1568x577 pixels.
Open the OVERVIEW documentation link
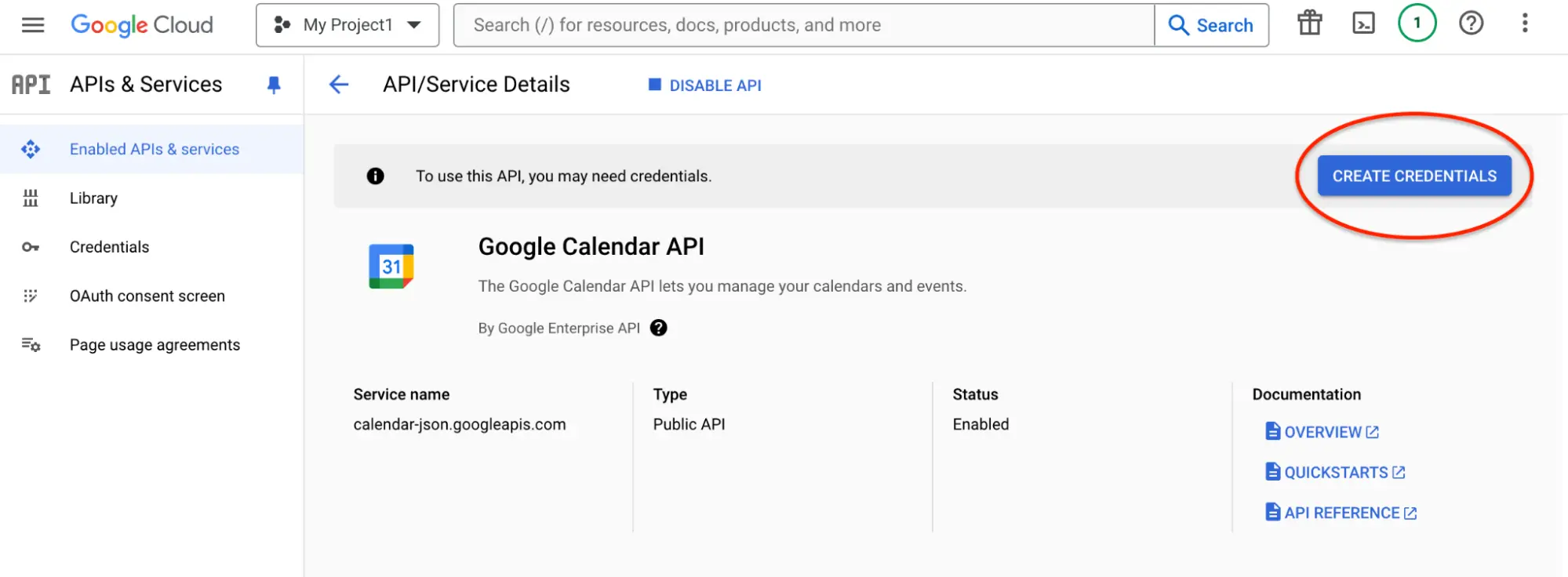coord(1322,432)
